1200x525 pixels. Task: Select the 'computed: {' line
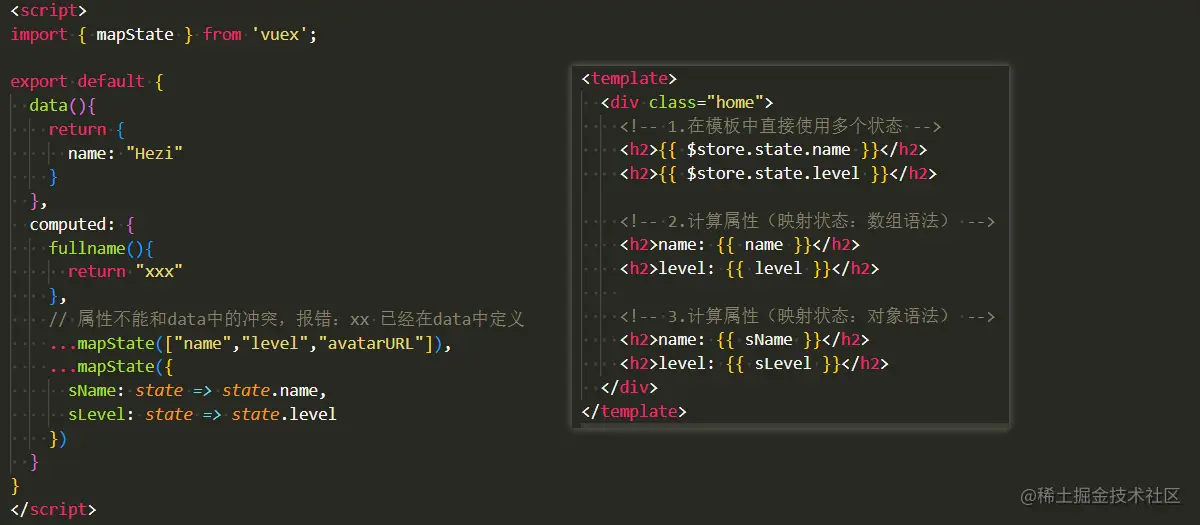tap(82, 224)
